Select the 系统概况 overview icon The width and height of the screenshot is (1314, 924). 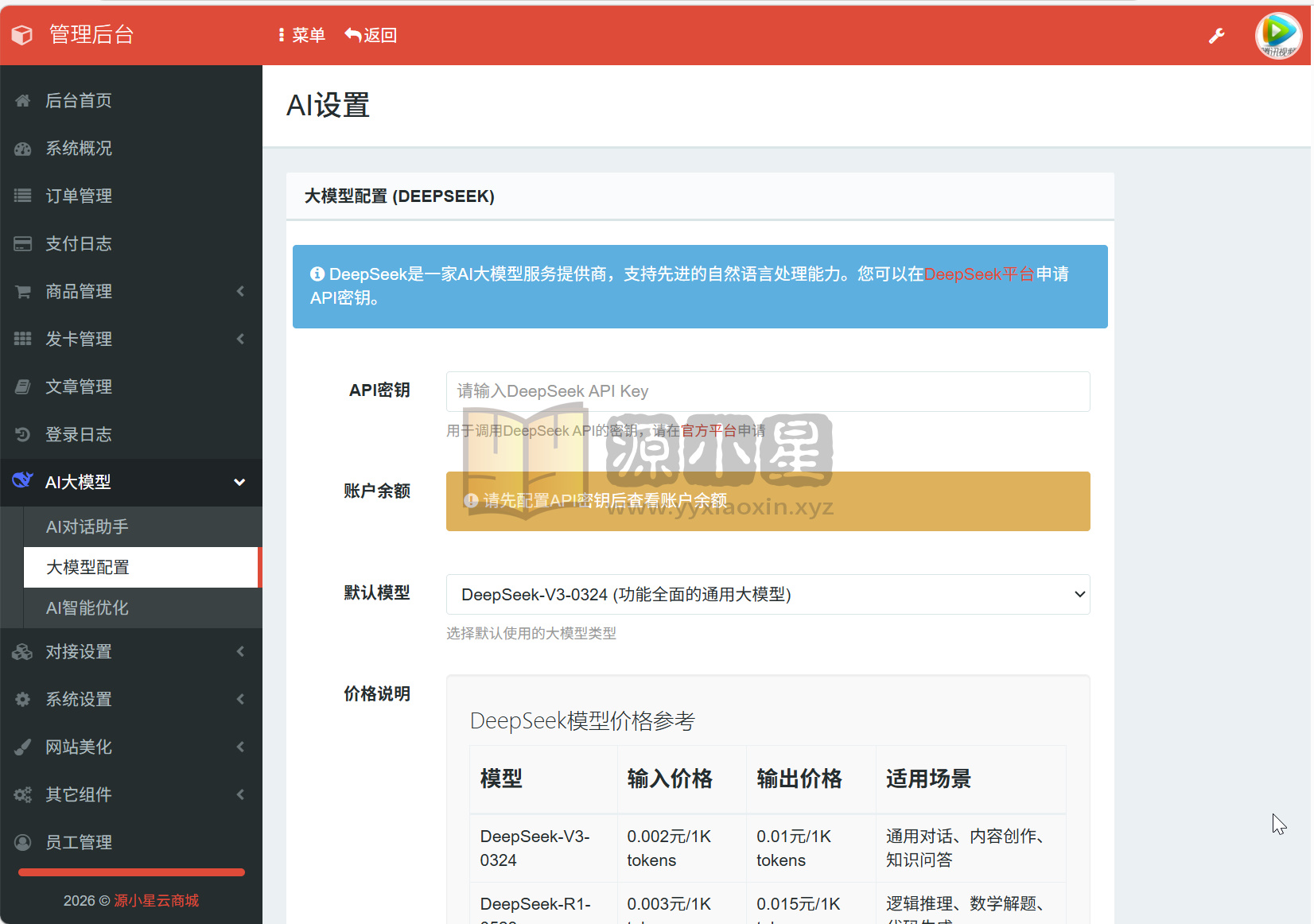coord(22,148)
